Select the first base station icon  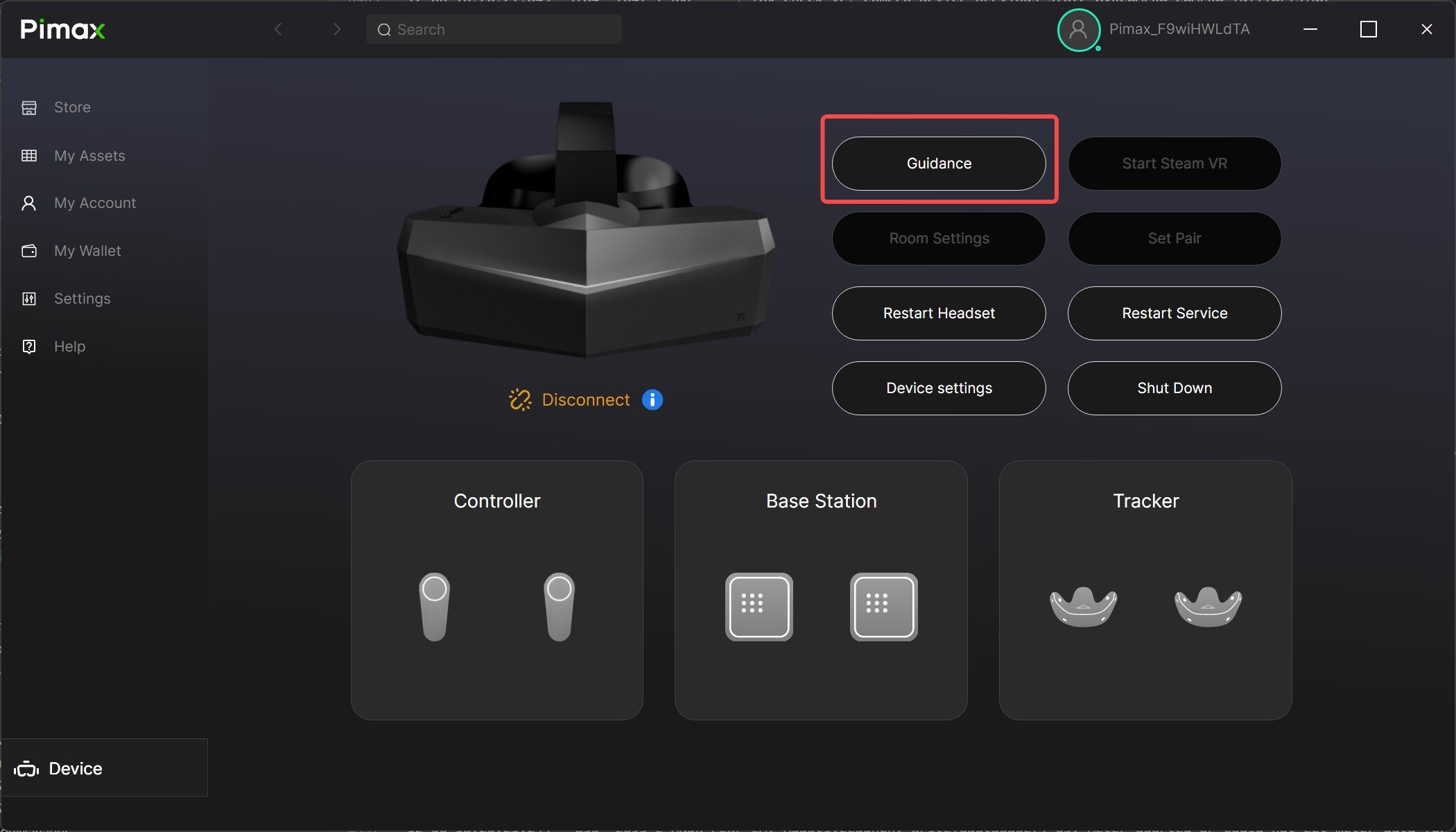click(x=759, y=607)
